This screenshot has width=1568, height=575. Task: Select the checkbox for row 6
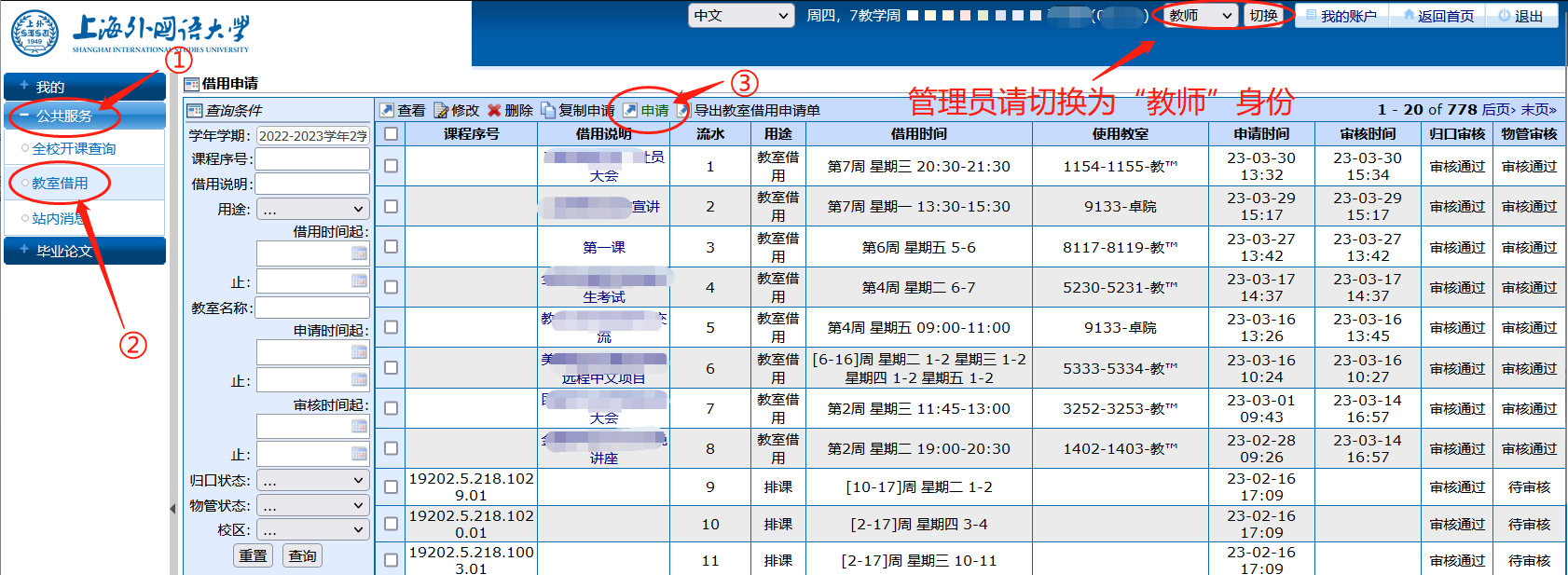[392, 368]
